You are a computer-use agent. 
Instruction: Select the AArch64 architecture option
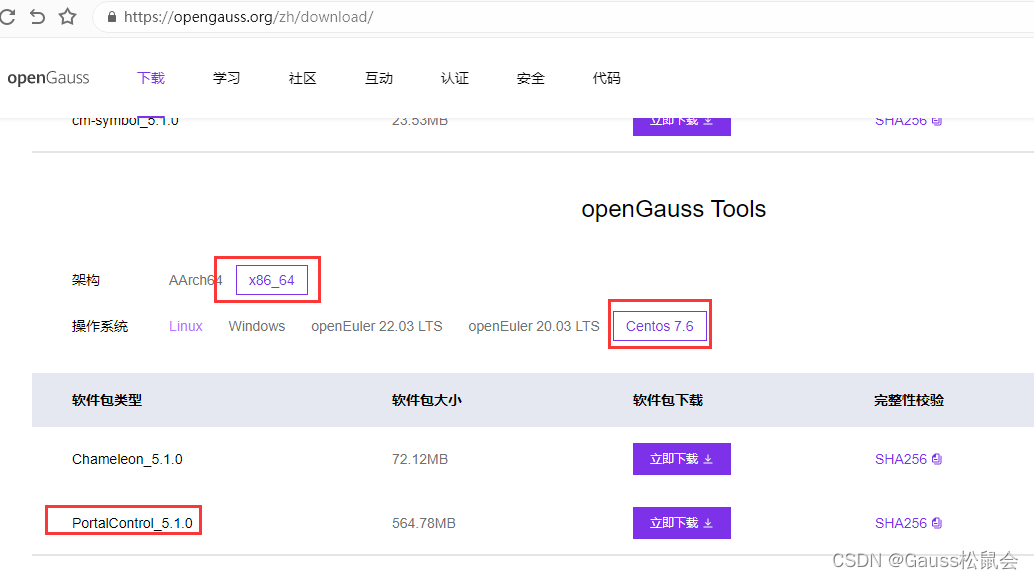click(195, 280)
